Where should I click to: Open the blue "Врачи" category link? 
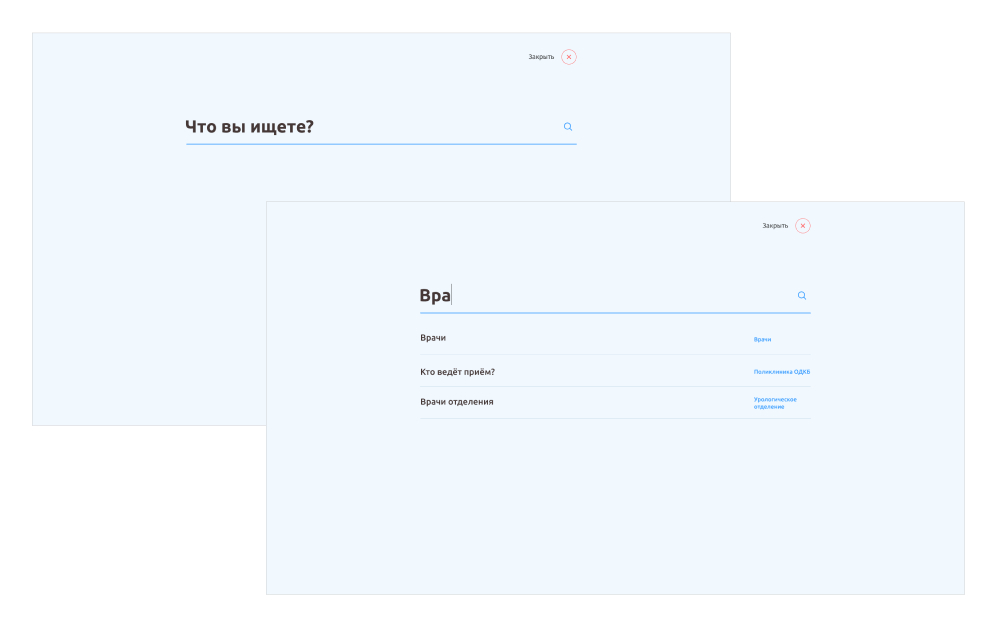762,339
